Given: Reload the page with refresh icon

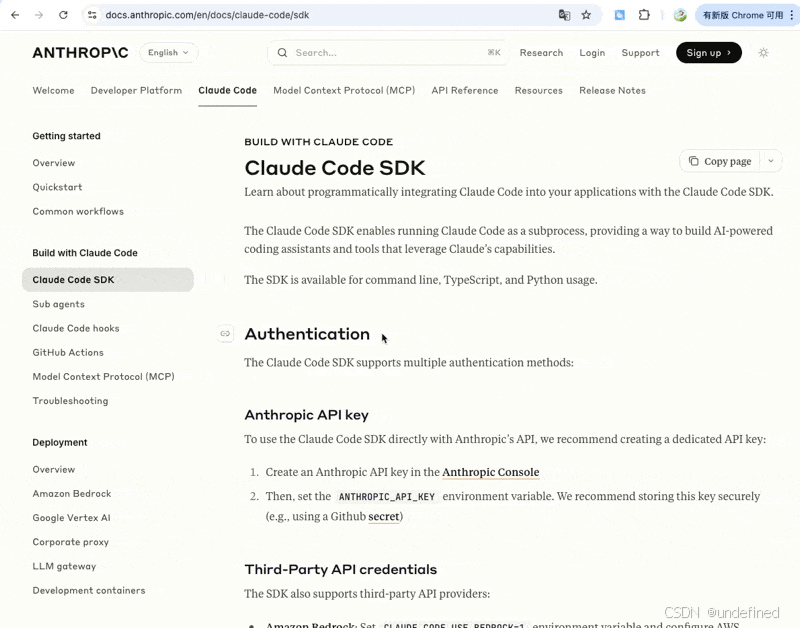Looking at the screenshot, I should click(63, 15).
